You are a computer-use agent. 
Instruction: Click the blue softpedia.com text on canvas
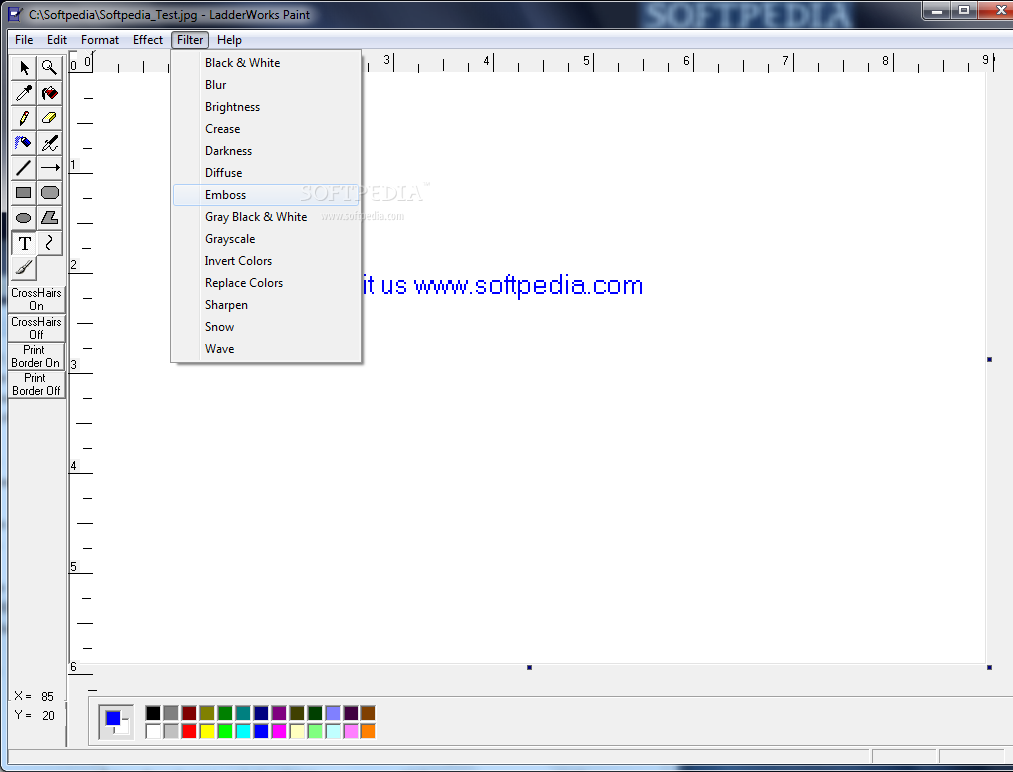503,285
